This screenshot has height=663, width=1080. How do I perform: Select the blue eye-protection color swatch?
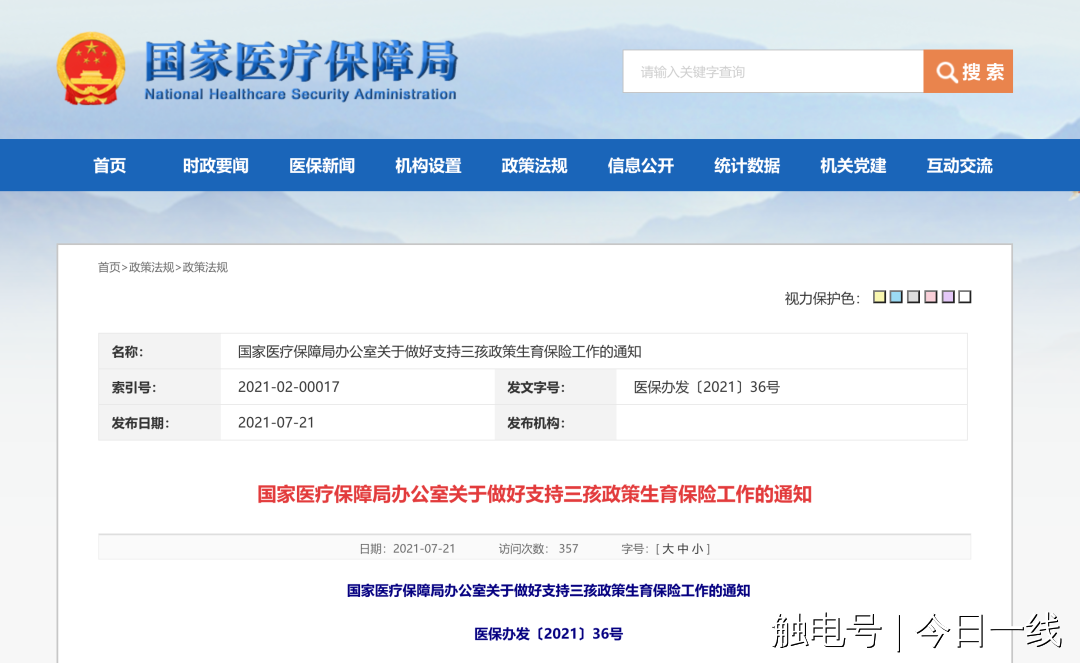coord(896,297)
